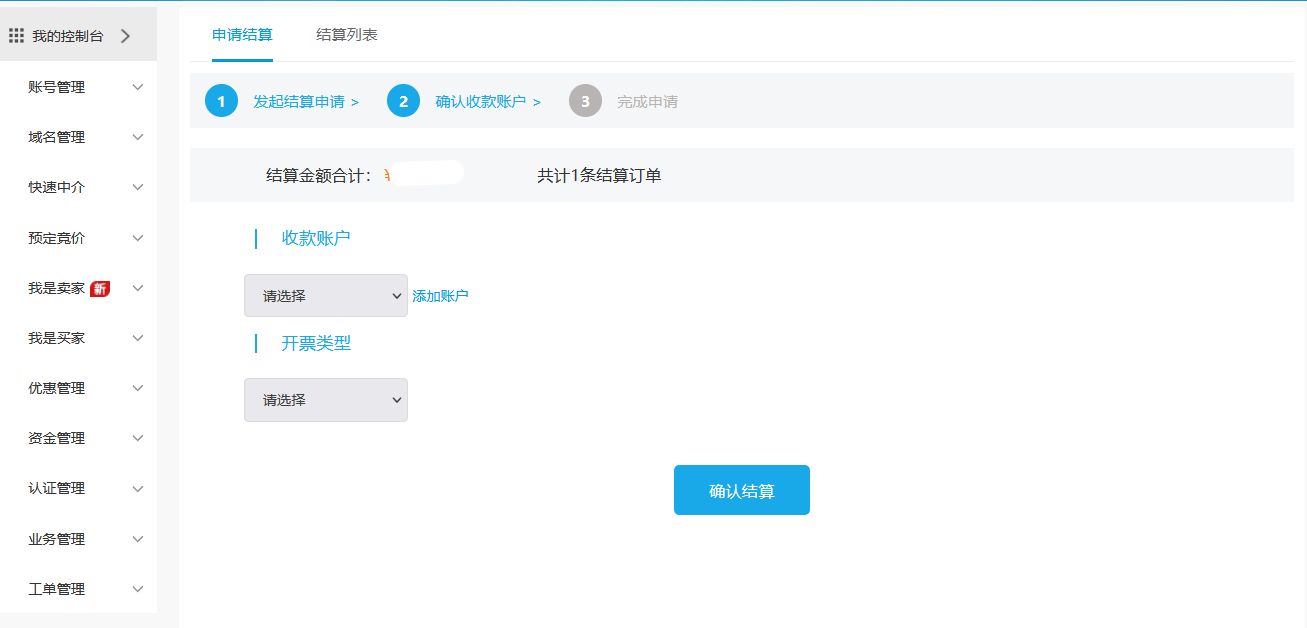The width and height of the screenshot is (1307, 628).
Task: Switch to the 结算列表 tab
Action: [x=346, y=35]
